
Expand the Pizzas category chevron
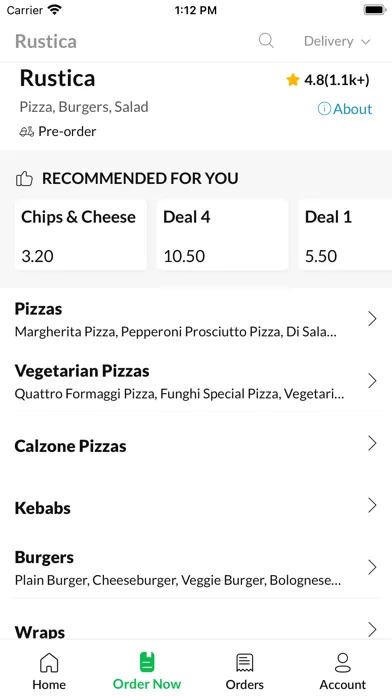(x=372, y=319)
